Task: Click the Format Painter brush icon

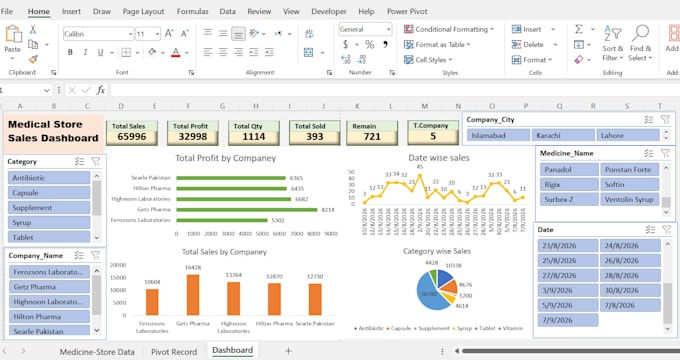Action: pos(33,59)
